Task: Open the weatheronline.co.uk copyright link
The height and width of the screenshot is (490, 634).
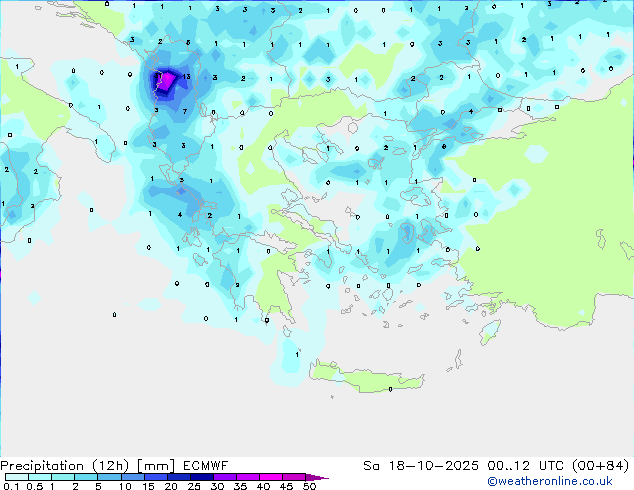Action: 549,481
